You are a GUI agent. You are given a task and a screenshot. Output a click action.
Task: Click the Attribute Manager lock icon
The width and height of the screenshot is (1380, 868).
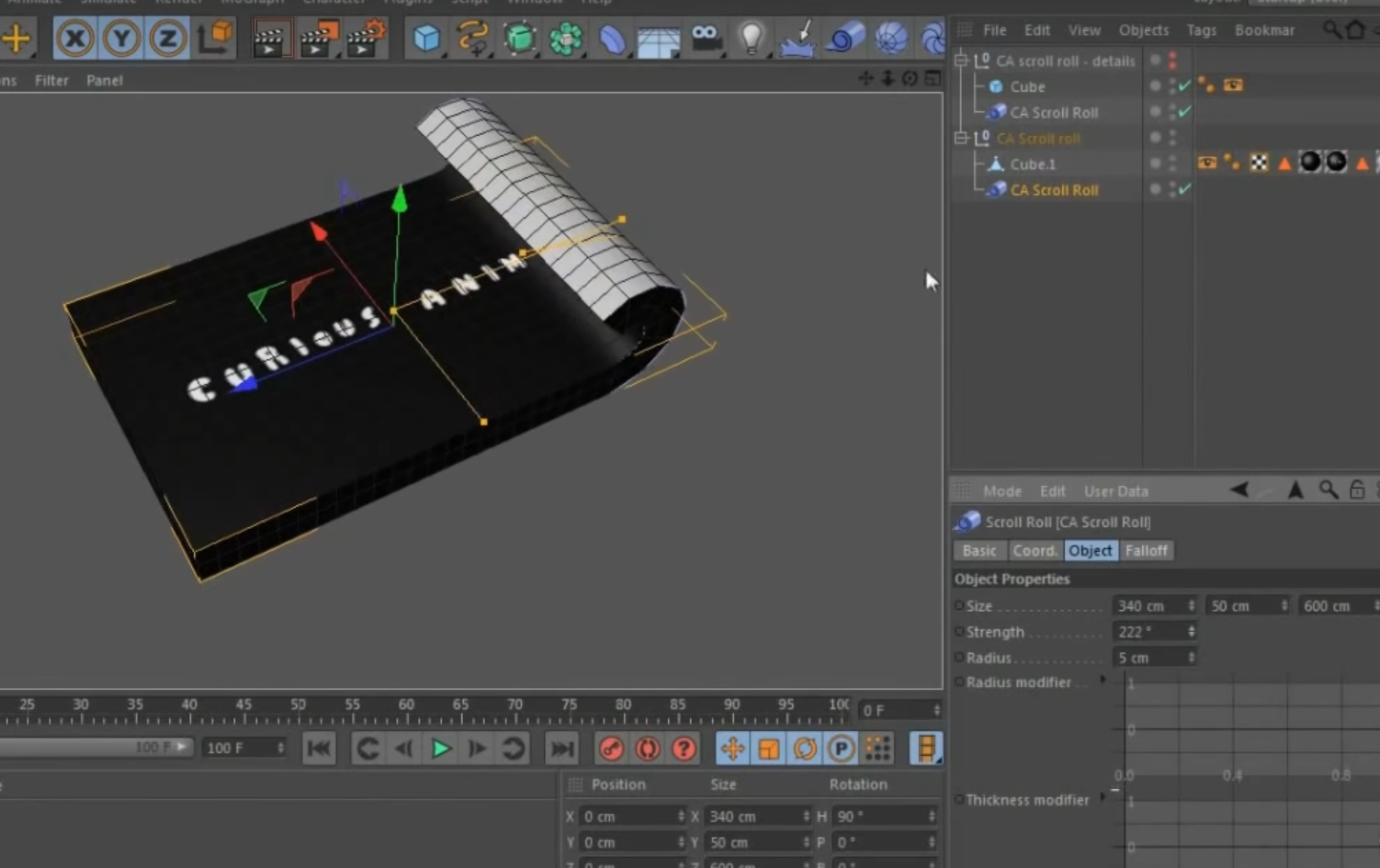click(x=1357, y=490)
